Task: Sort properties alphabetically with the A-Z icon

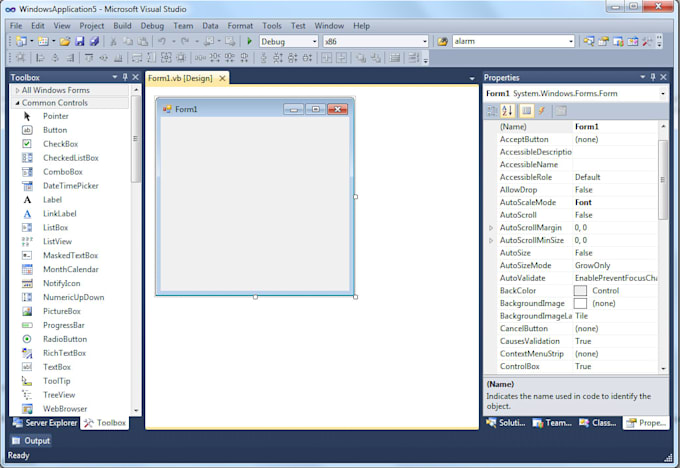Action: [509, 111]
